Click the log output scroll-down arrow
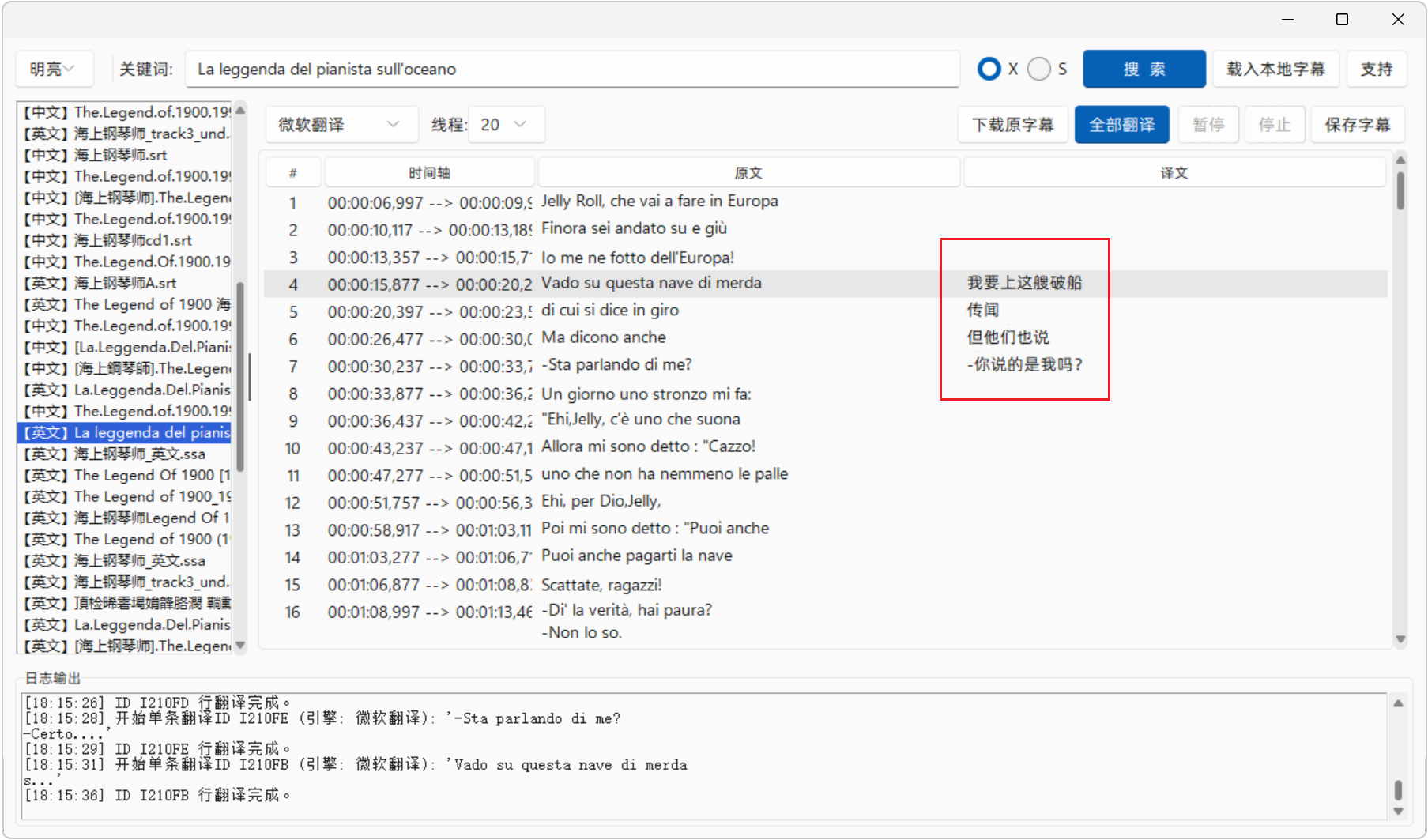Viewport: 1428px width, 840px height. [1398, 811]
